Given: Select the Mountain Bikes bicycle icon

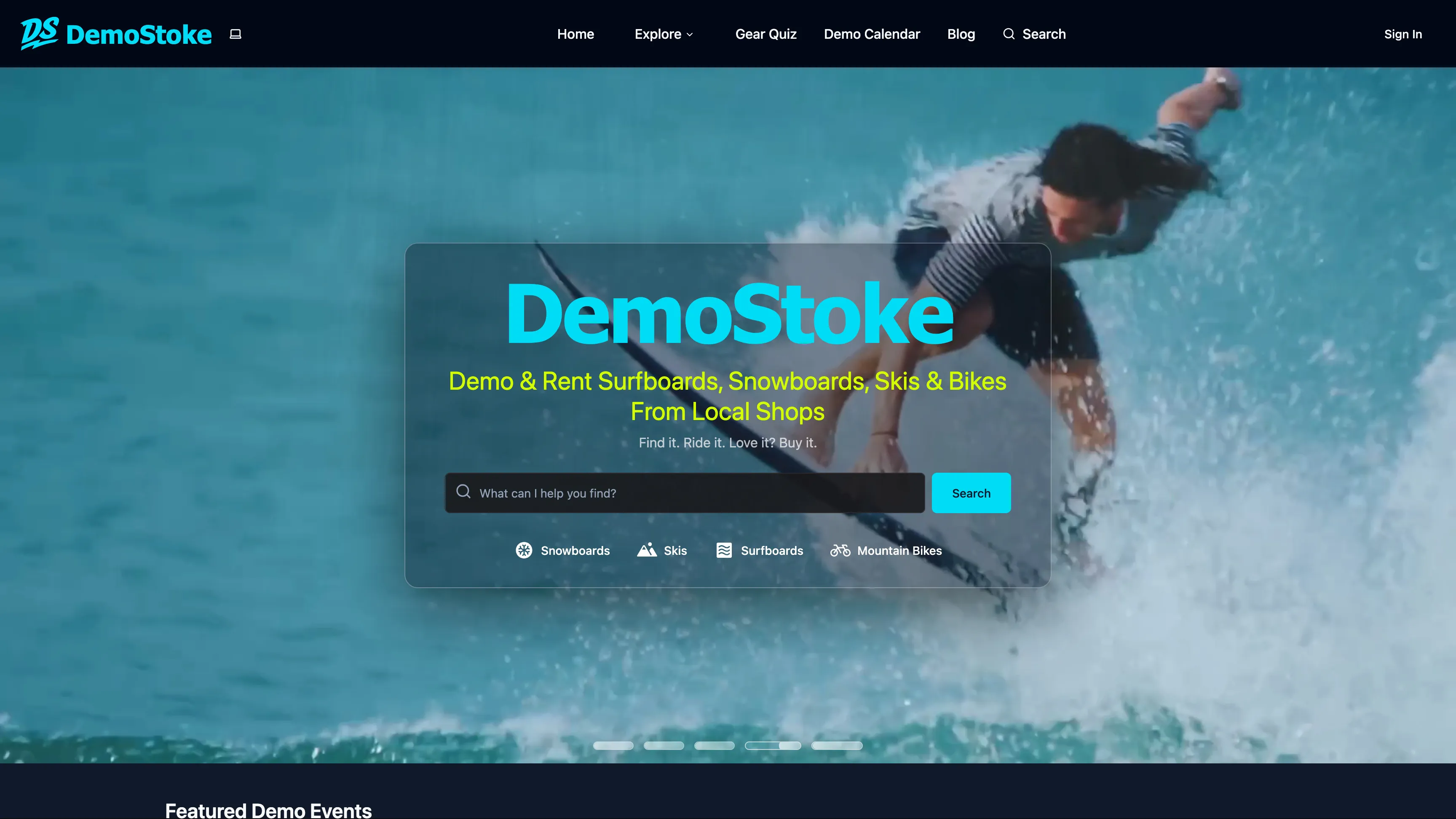Looking at the screenshot, I should tap(840, 550).
